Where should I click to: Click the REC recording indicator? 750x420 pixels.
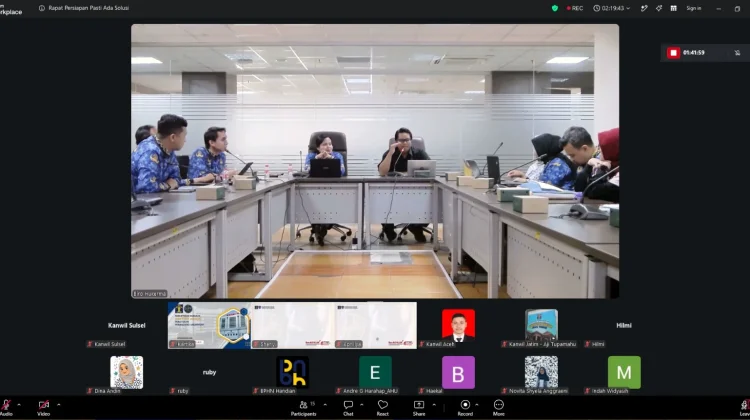(x=575, y=8)
